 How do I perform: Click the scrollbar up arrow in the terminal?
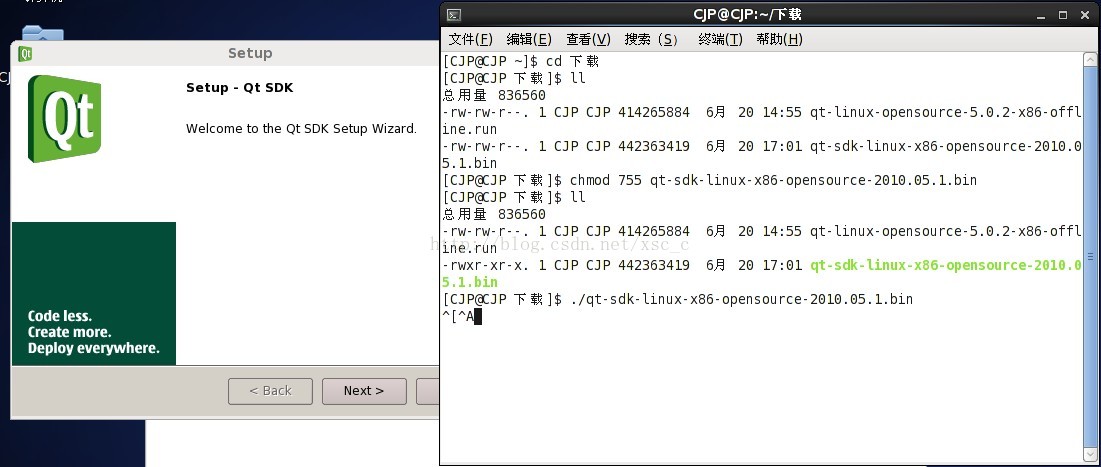pyautogui.click(x=1090, y=60)
